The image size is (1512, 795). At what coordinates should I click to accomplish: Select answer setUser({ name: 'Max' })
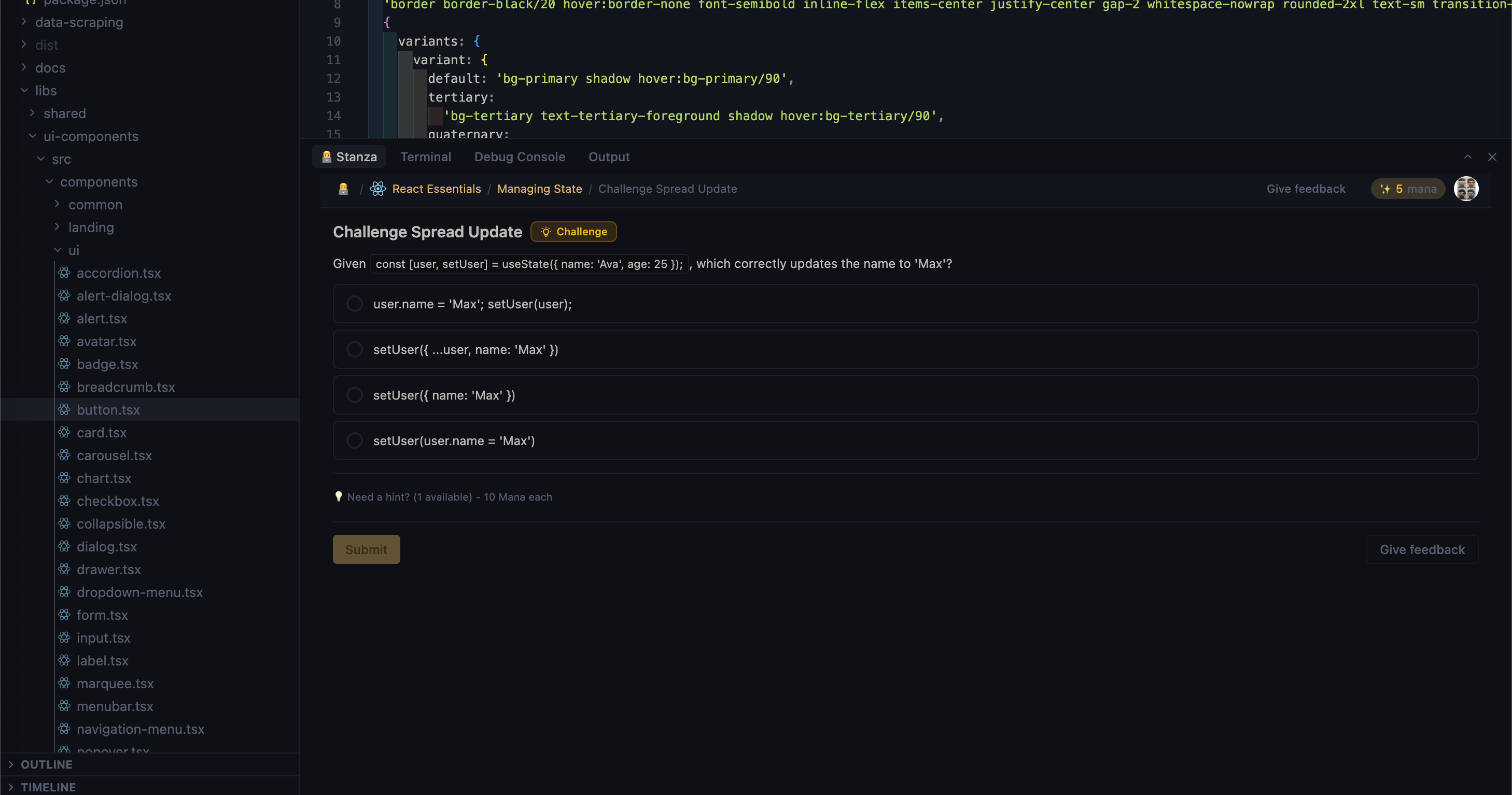(x=355, y=394)
